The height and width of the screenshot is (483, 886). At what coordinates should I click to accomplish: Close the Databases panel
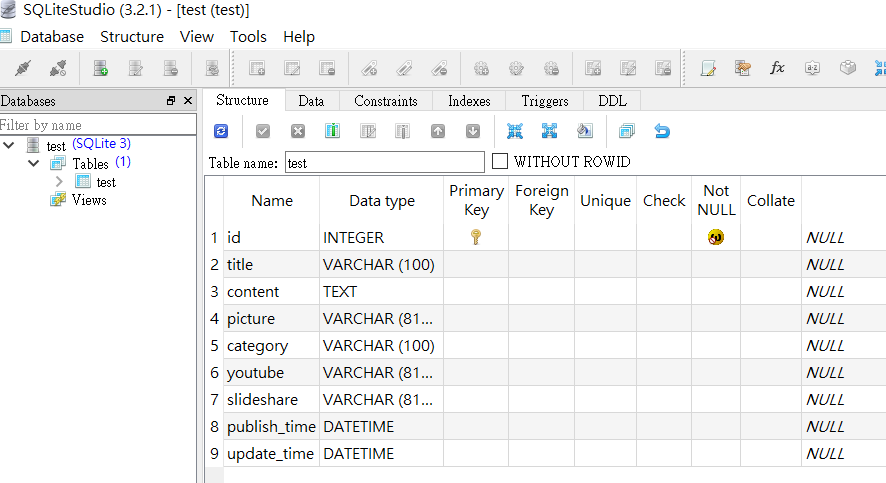188,101
